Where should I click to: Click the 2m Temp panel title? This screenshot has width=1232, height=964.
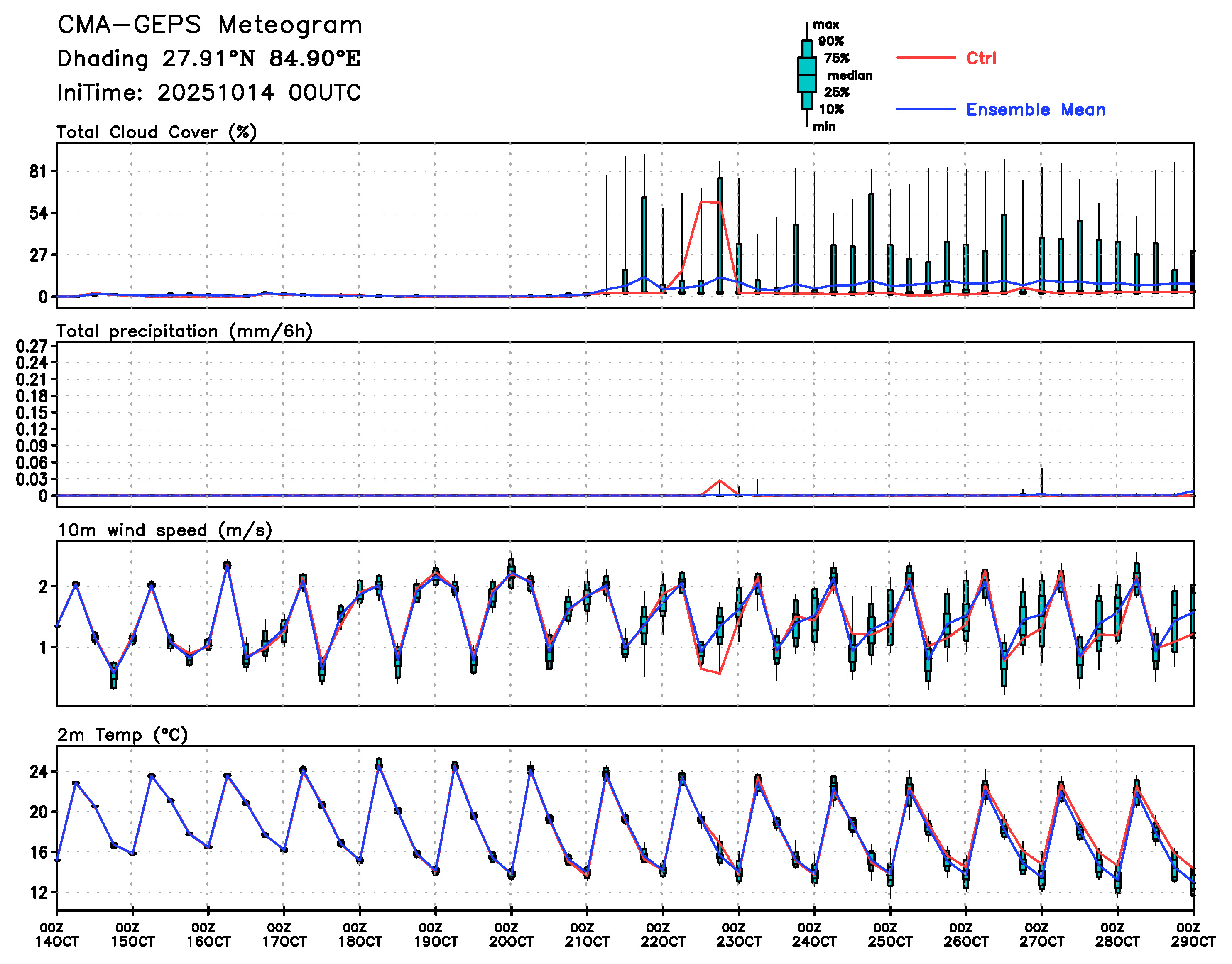122,735
